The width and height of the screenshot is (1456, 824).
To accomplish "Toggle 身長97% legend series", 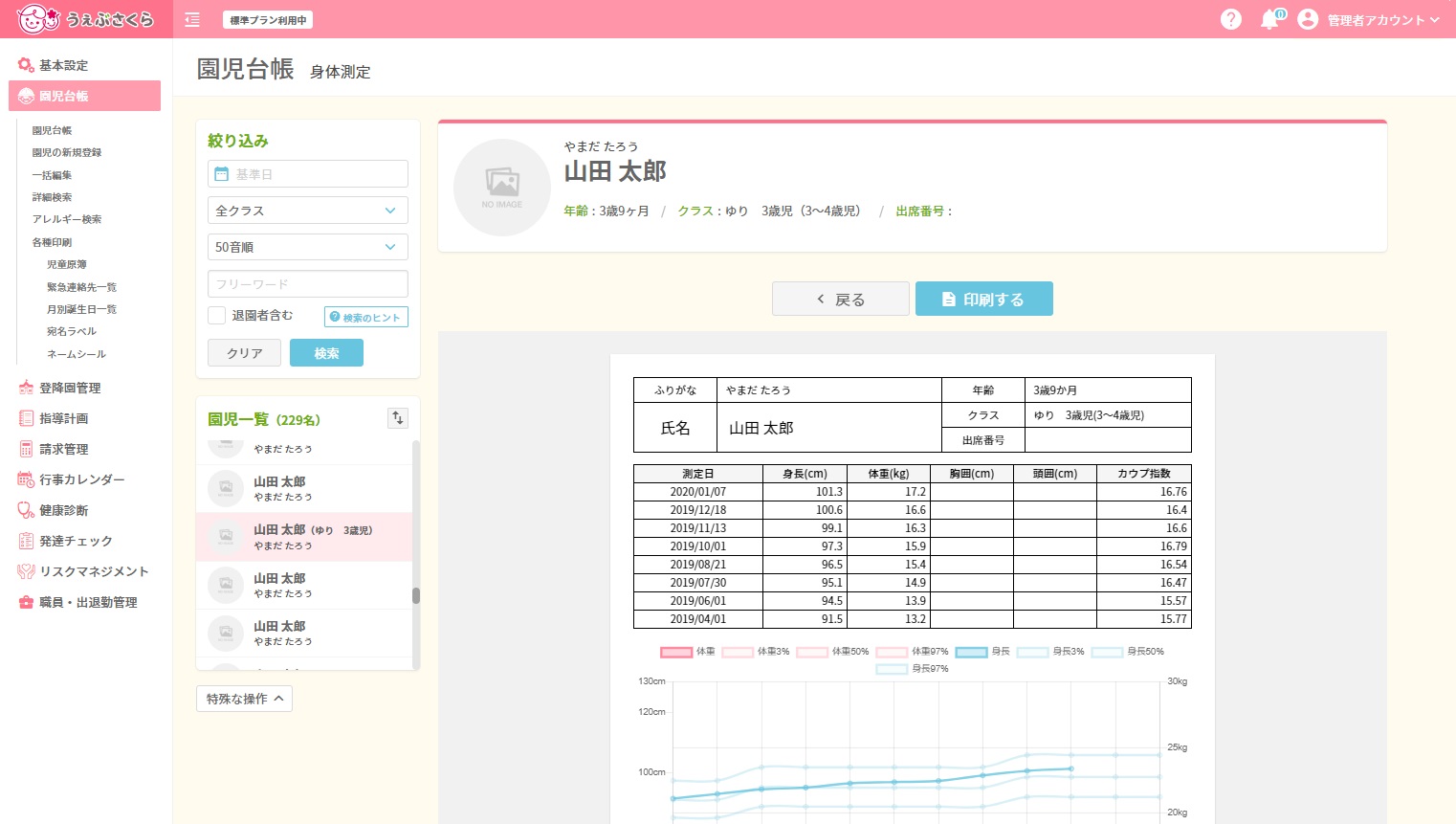I will point(913,669).
